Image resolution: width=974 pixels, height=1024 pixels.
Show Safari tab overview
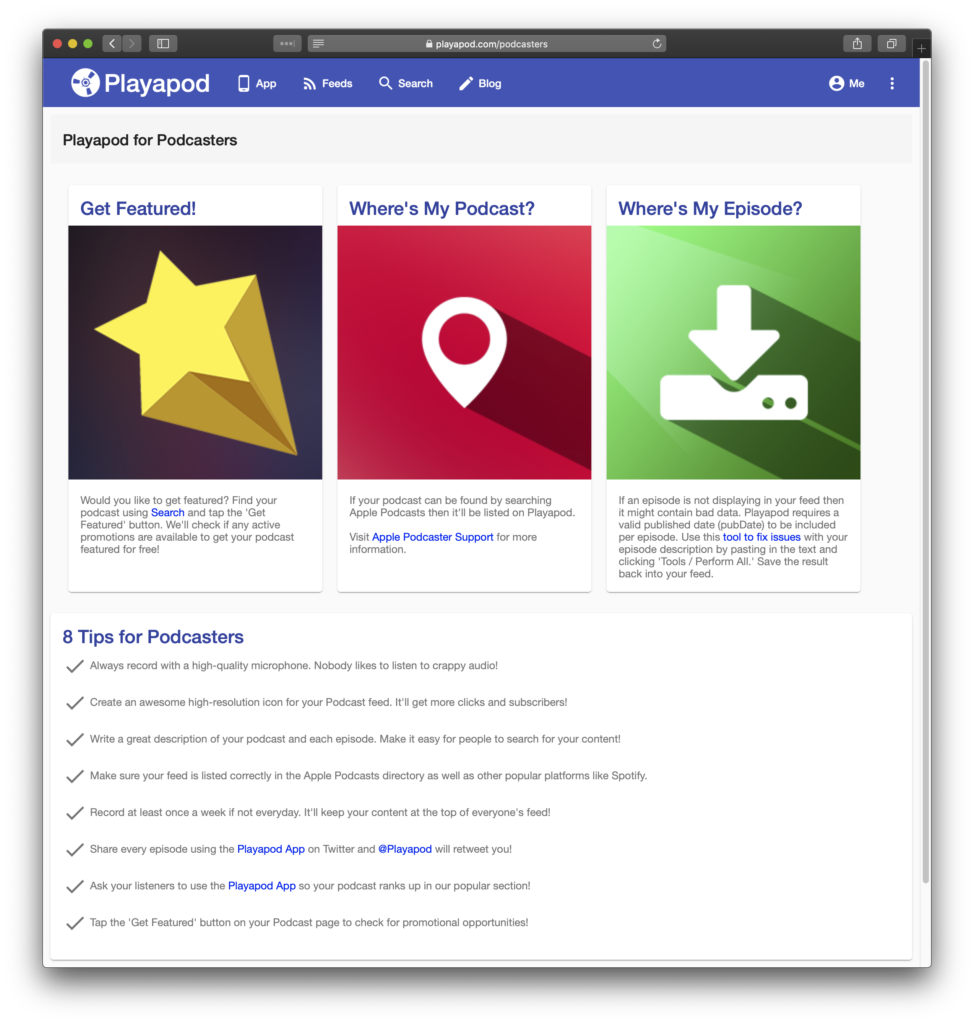point(891,44)
